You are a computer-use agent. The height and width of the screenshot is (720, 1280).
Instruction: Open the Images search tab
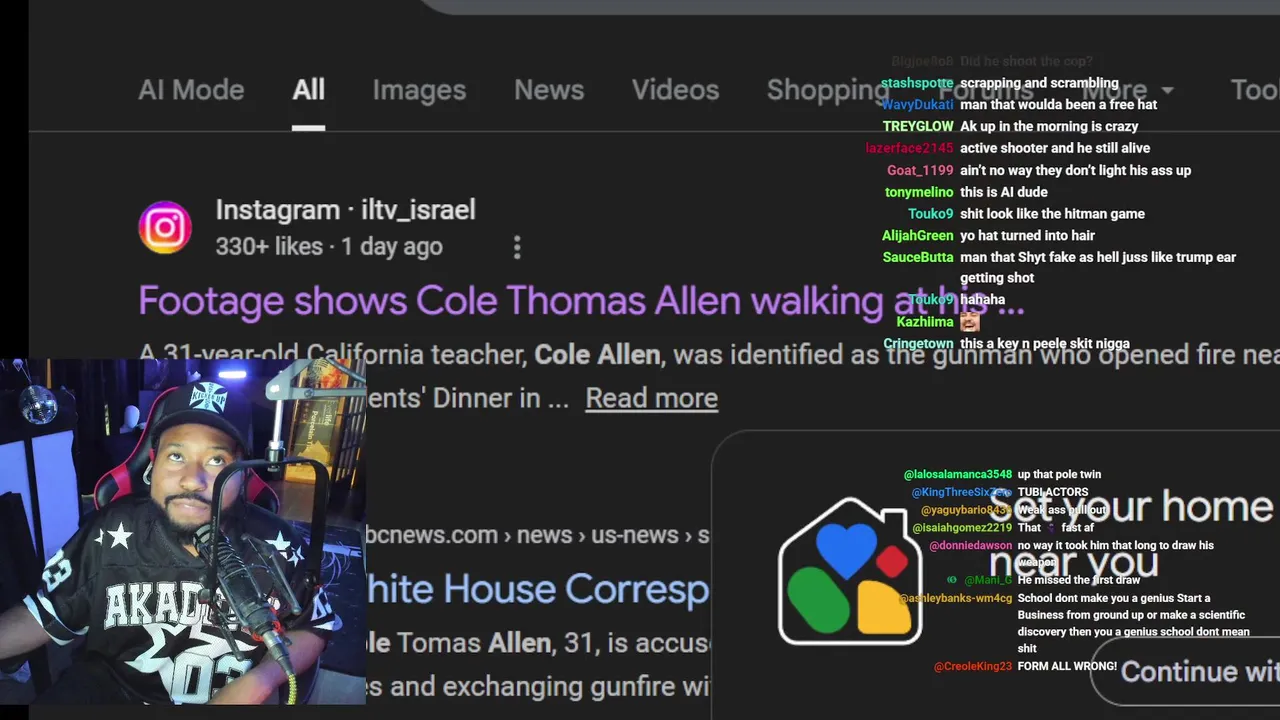pyautogui.click(x=419, y=90)
